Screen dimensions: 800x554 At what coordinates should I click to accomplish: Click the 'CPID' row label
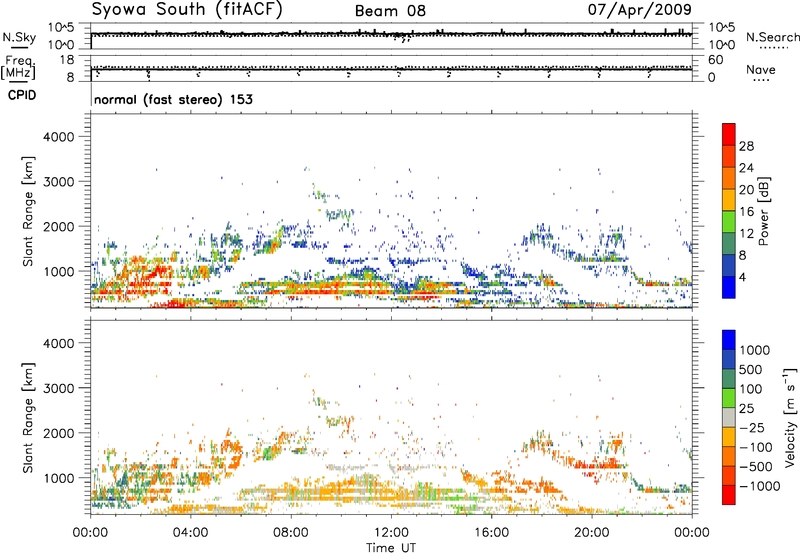22,95
